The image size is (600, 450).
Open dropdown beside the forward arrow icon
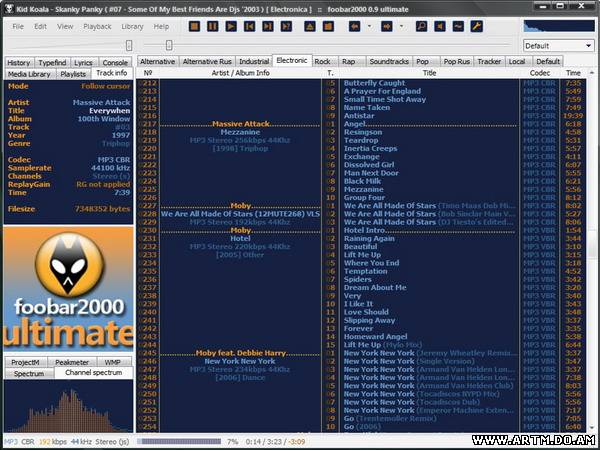point(401,26)
